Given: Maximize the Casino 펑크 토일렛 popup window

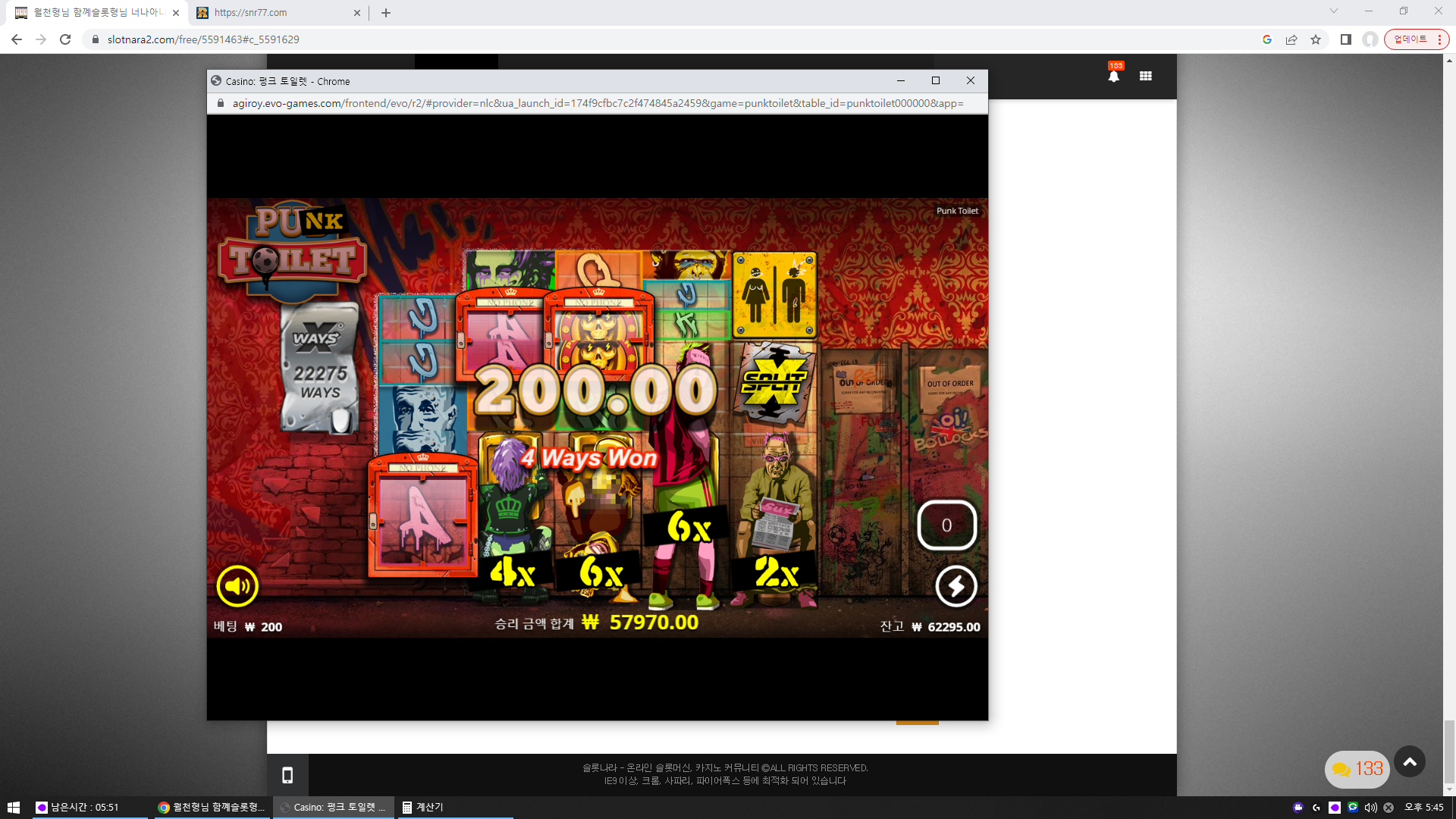Looking at the screenshot, I should tap(936, 80).
